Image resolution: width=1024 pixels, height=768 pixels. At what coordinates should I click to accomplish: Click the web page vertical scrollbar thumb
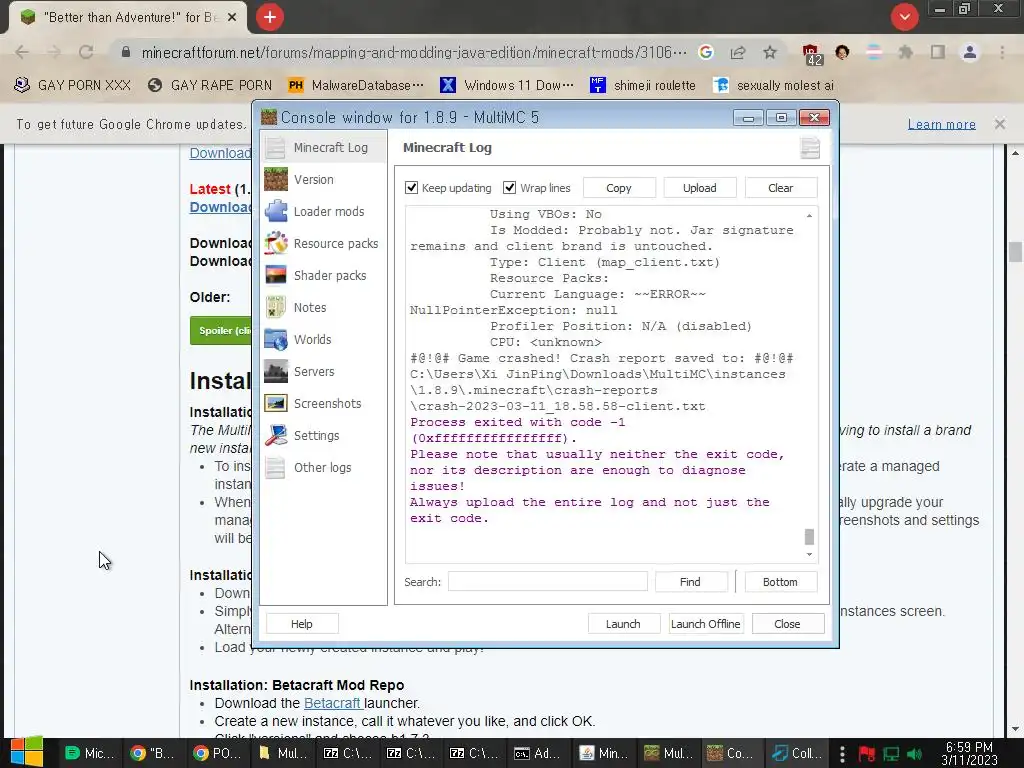1015,252
